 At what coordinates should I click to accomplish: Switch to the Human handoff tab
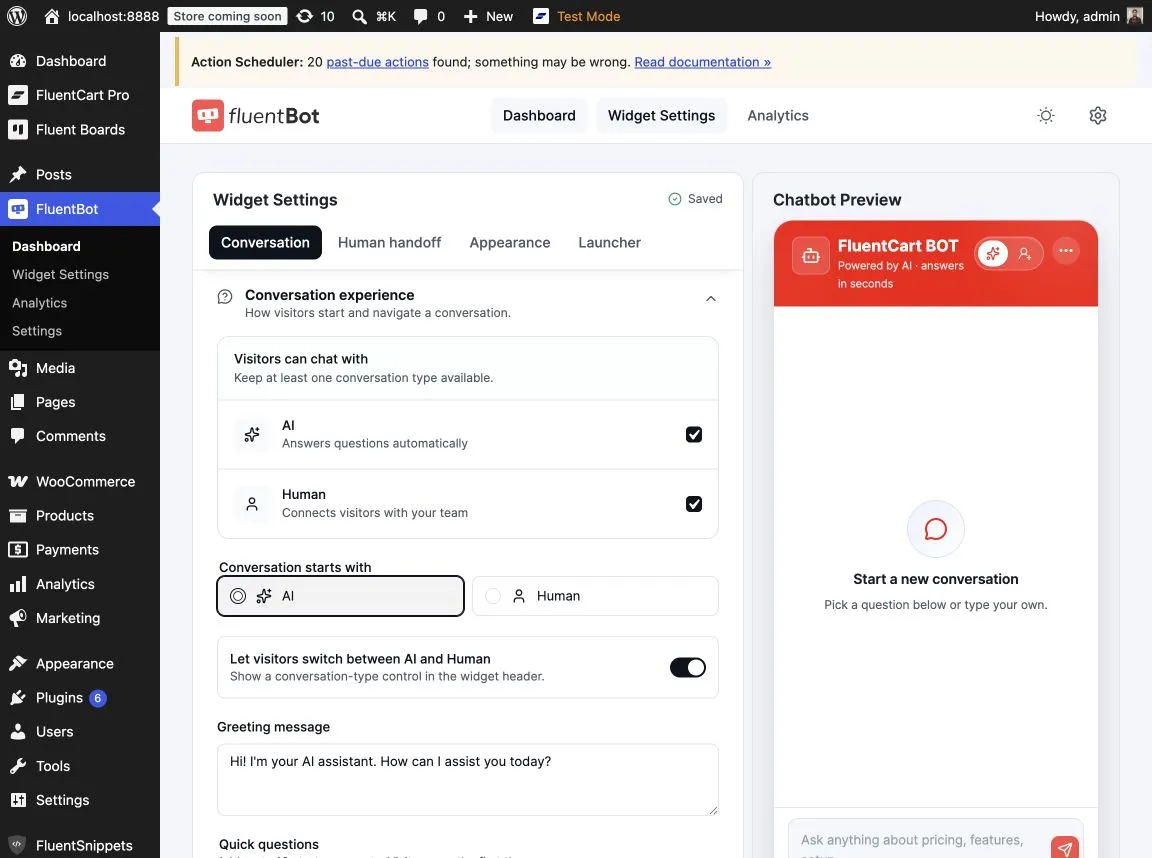[x=389, y=242]
